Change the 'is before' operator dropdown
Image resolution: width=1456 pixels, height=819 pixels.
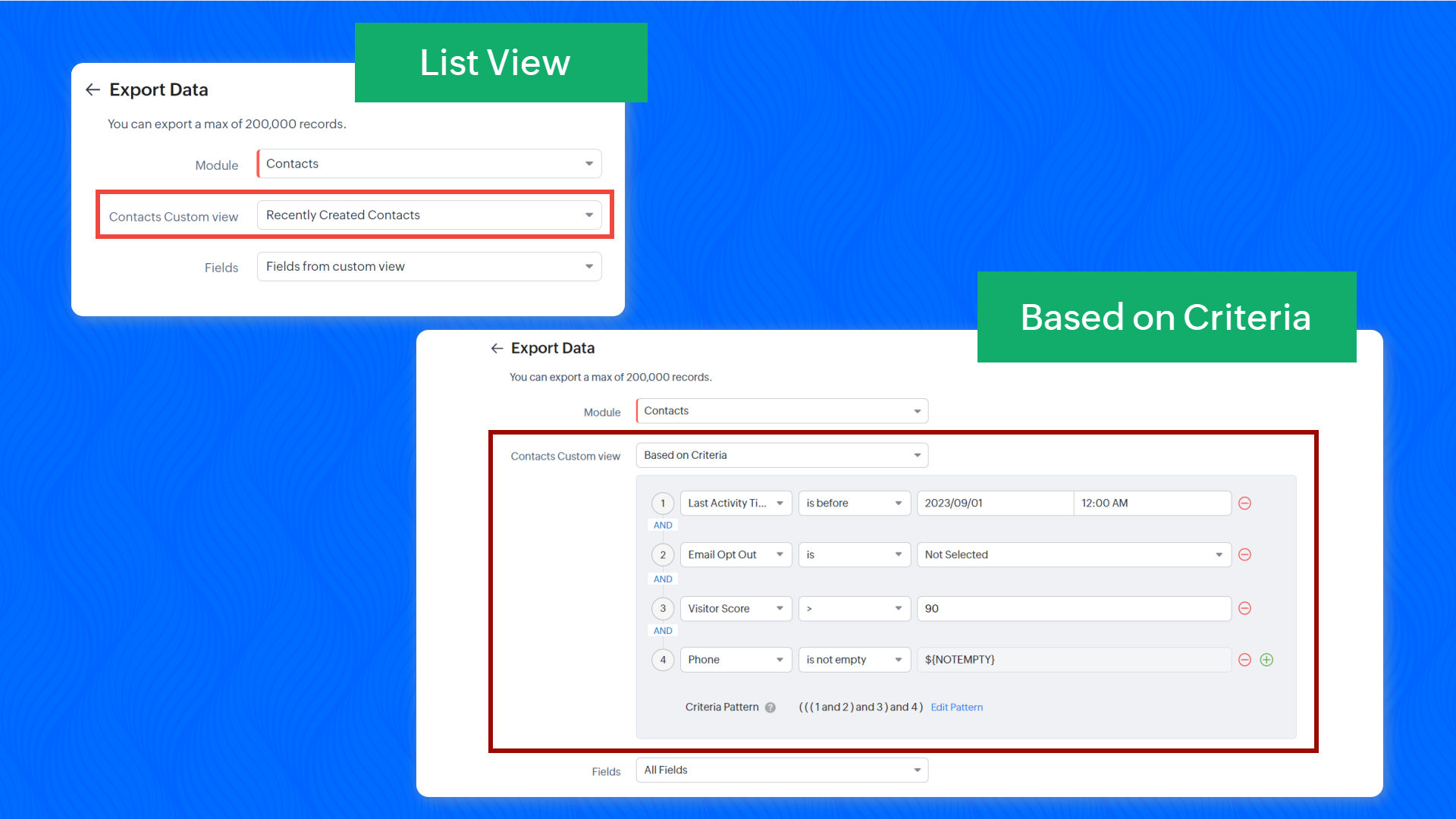(x=854, y=504)
